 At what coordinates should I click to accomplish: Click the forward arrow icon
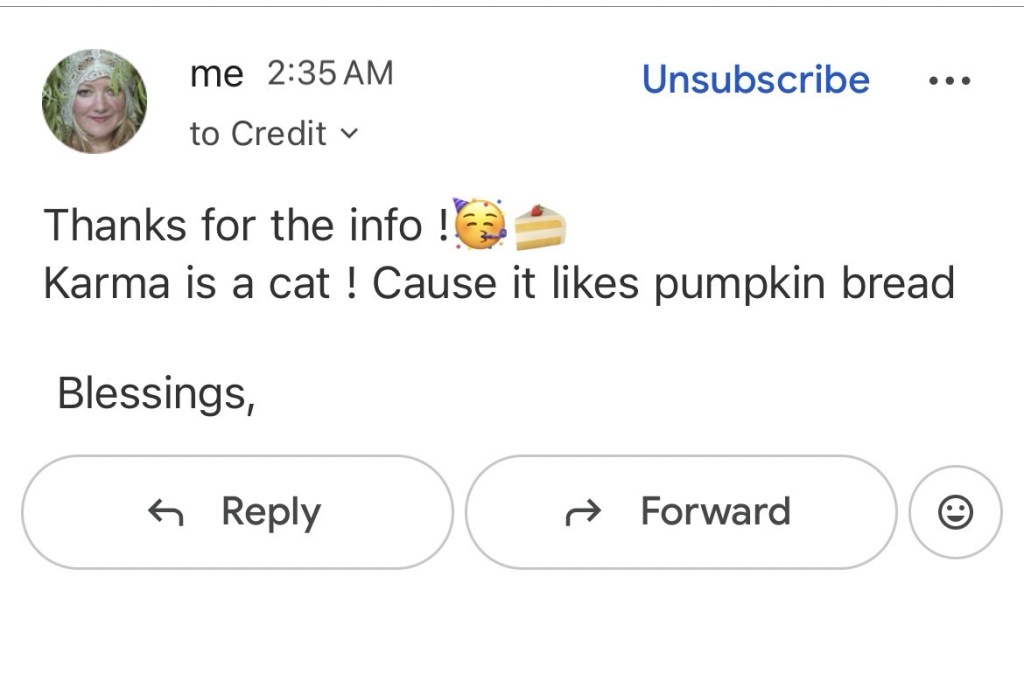582,514
